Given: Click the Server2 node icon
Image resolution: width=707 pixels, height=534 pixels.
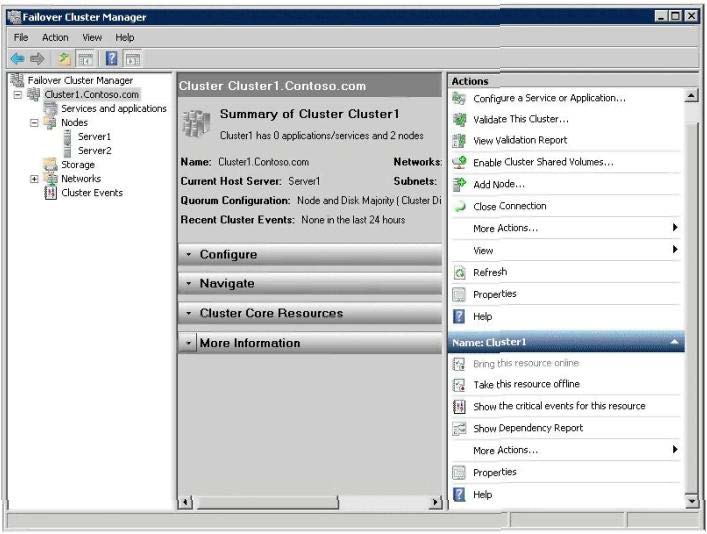Looking at the screenshot, I should (67, 151).
